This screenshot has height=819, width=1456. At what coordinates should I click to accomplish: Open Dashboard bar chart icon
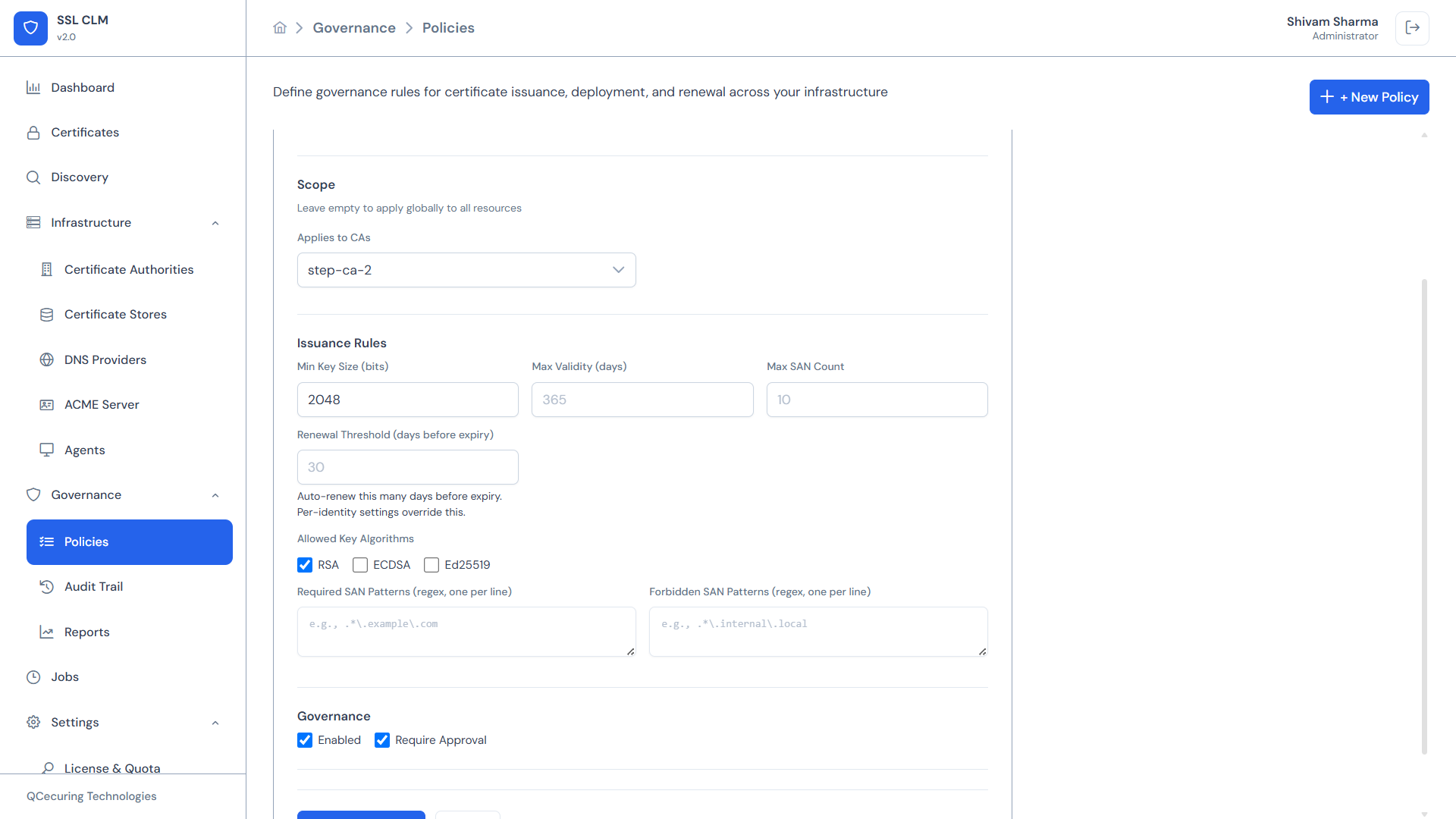click(x=33, y=88)
